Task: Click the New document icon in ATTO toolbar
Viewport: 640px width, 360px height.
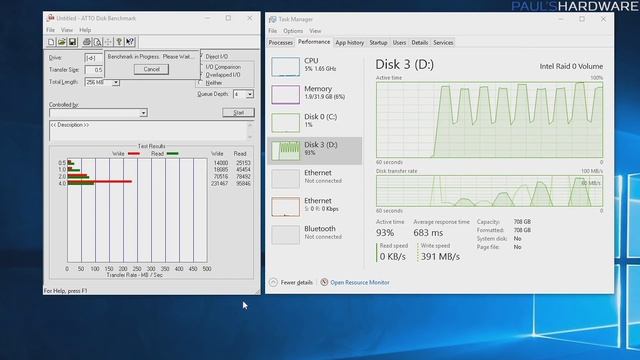Action: pyautogui.click(x=51, y=42)
